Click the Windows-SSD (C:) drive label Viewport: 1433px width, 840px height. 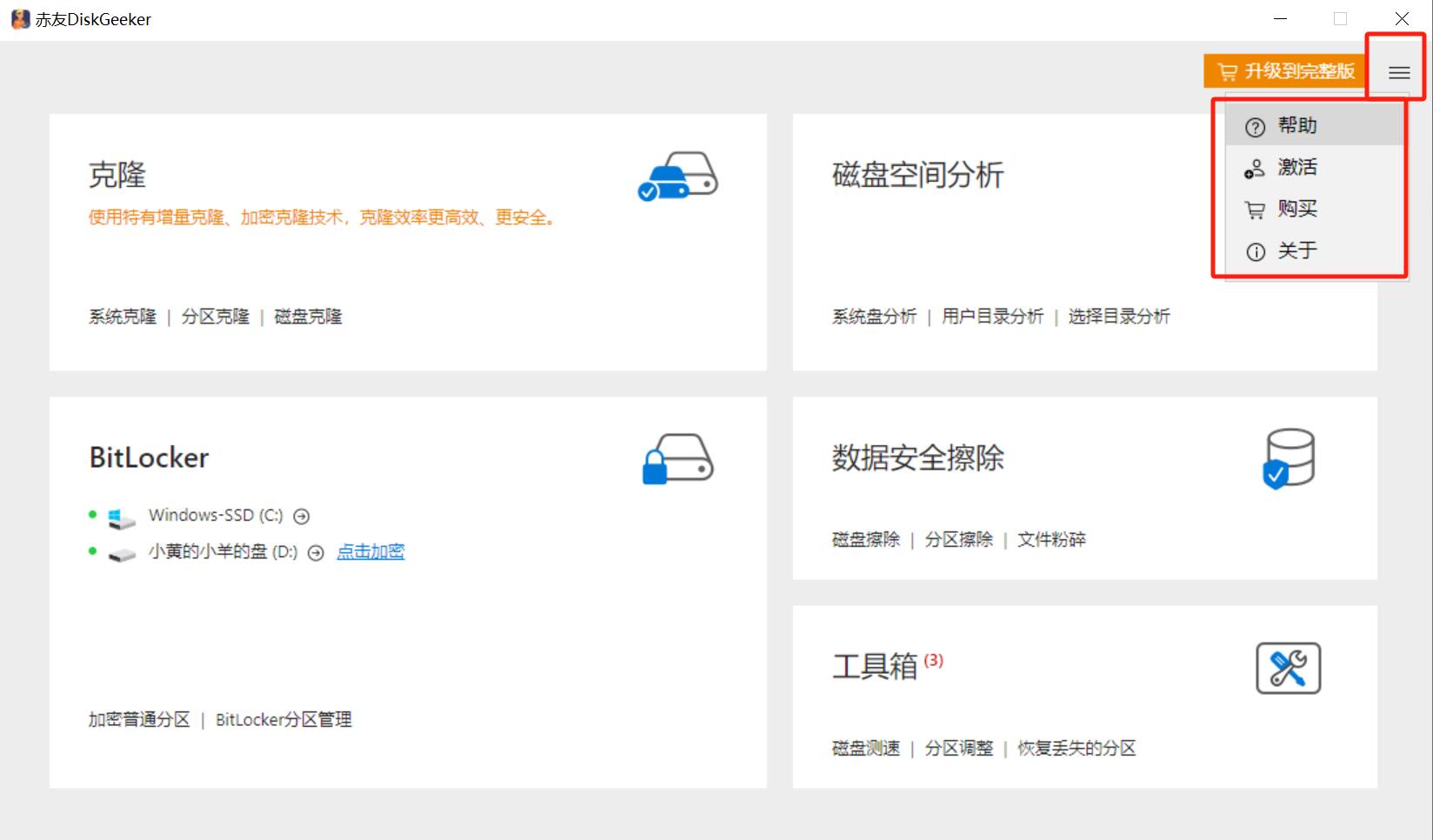(x=216, y=516)
